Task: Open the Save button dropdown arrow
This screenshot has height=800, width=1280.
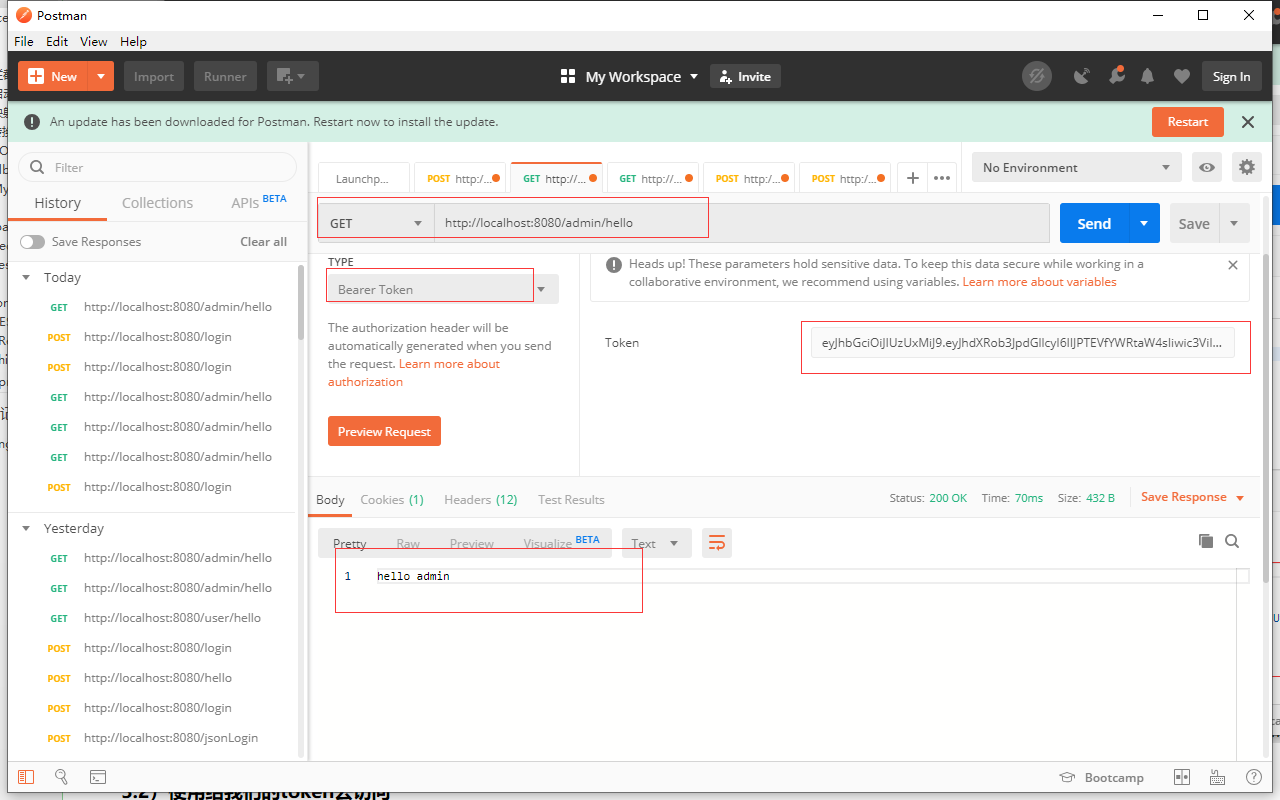Action: [x=1234, y=223]
